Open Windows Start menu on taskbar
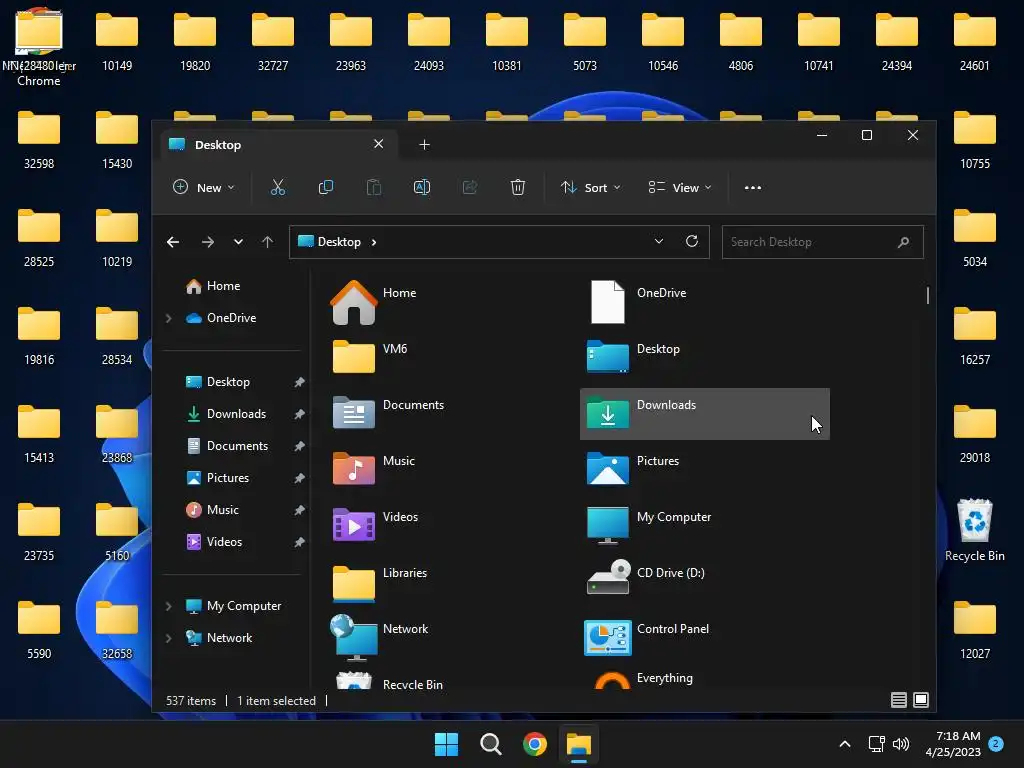The image size is (1024, 768). [447, 744]
